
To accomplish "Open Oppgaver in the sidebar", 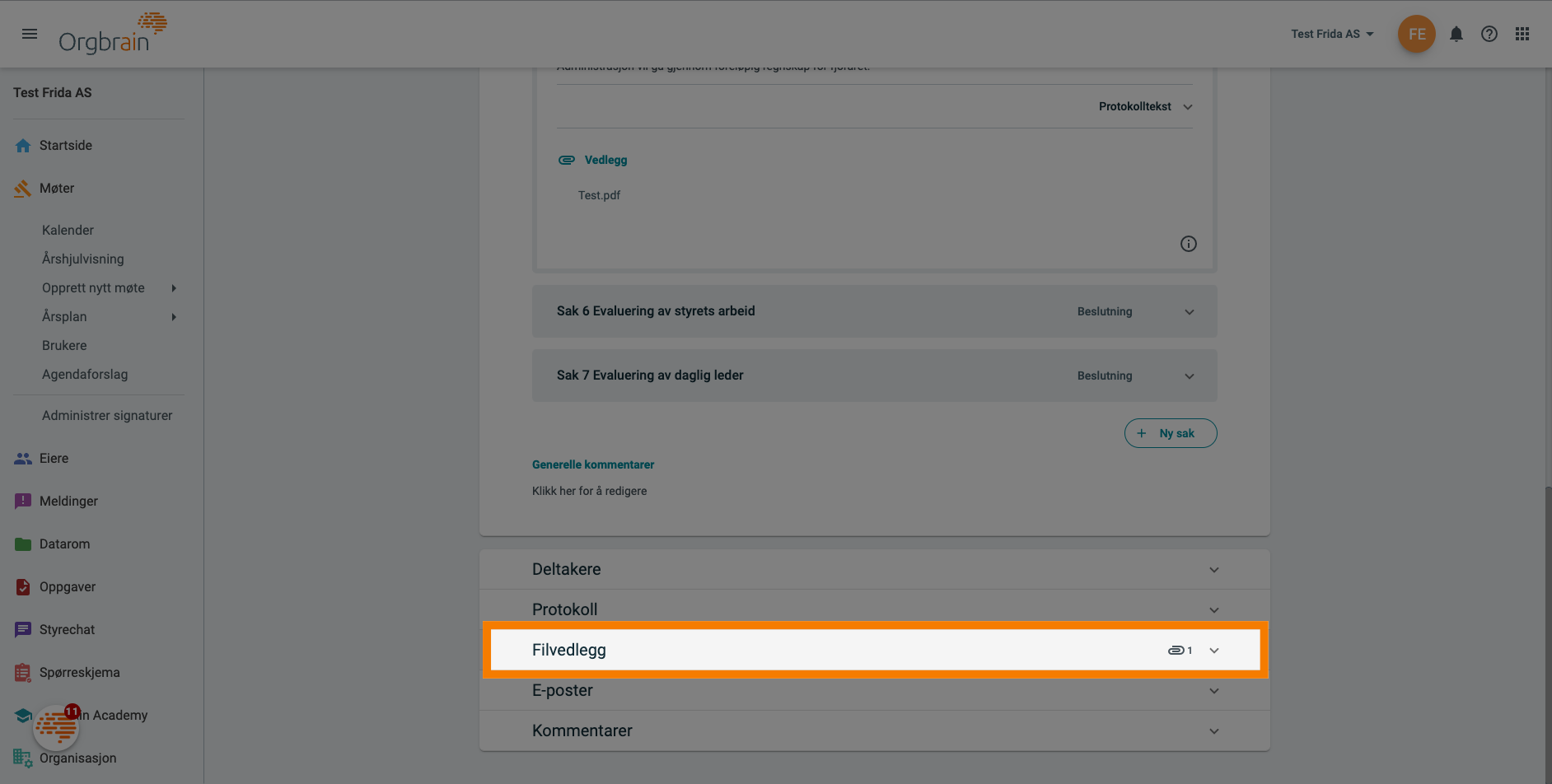I will (68, 587).
